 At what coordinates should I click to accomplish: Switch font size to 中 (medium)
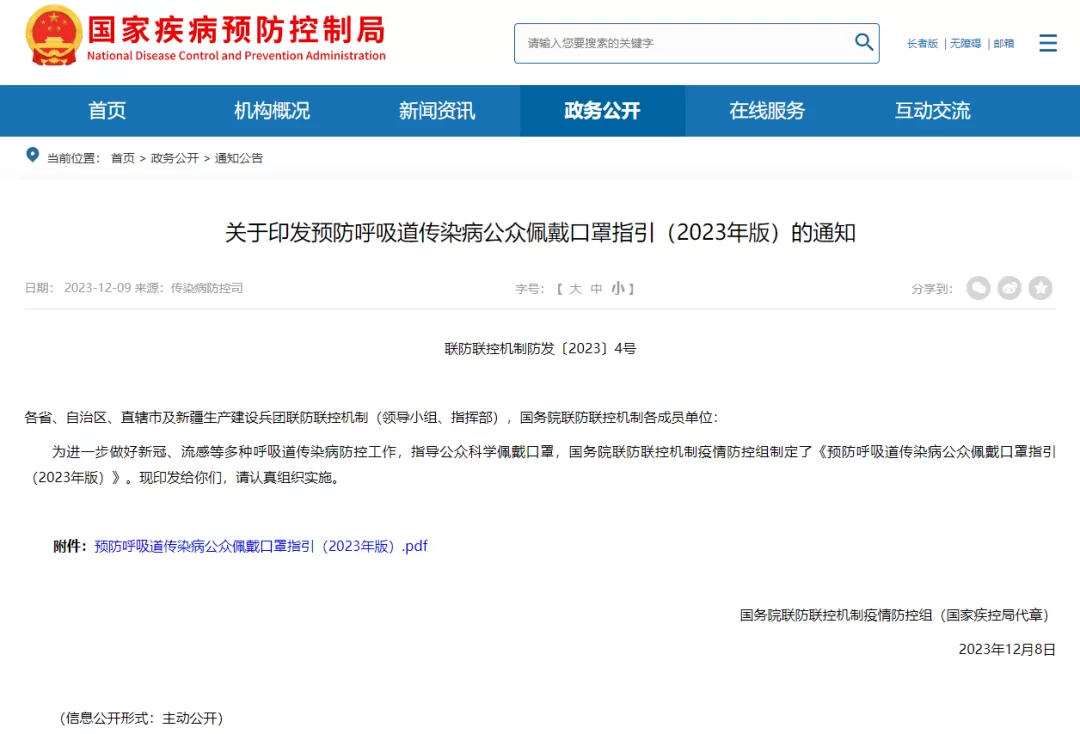pos(596,288)
